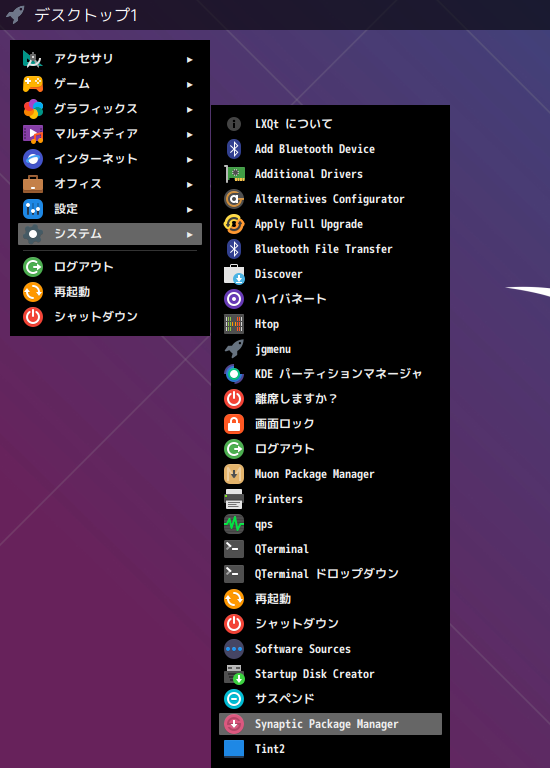Click the Printers icon
550x768 pixels.
click(x=234, y=499)
